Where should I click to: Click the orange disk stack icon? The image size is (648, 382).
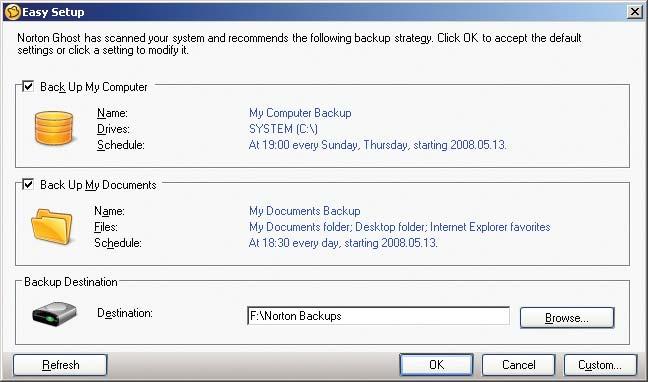[54, 128]
